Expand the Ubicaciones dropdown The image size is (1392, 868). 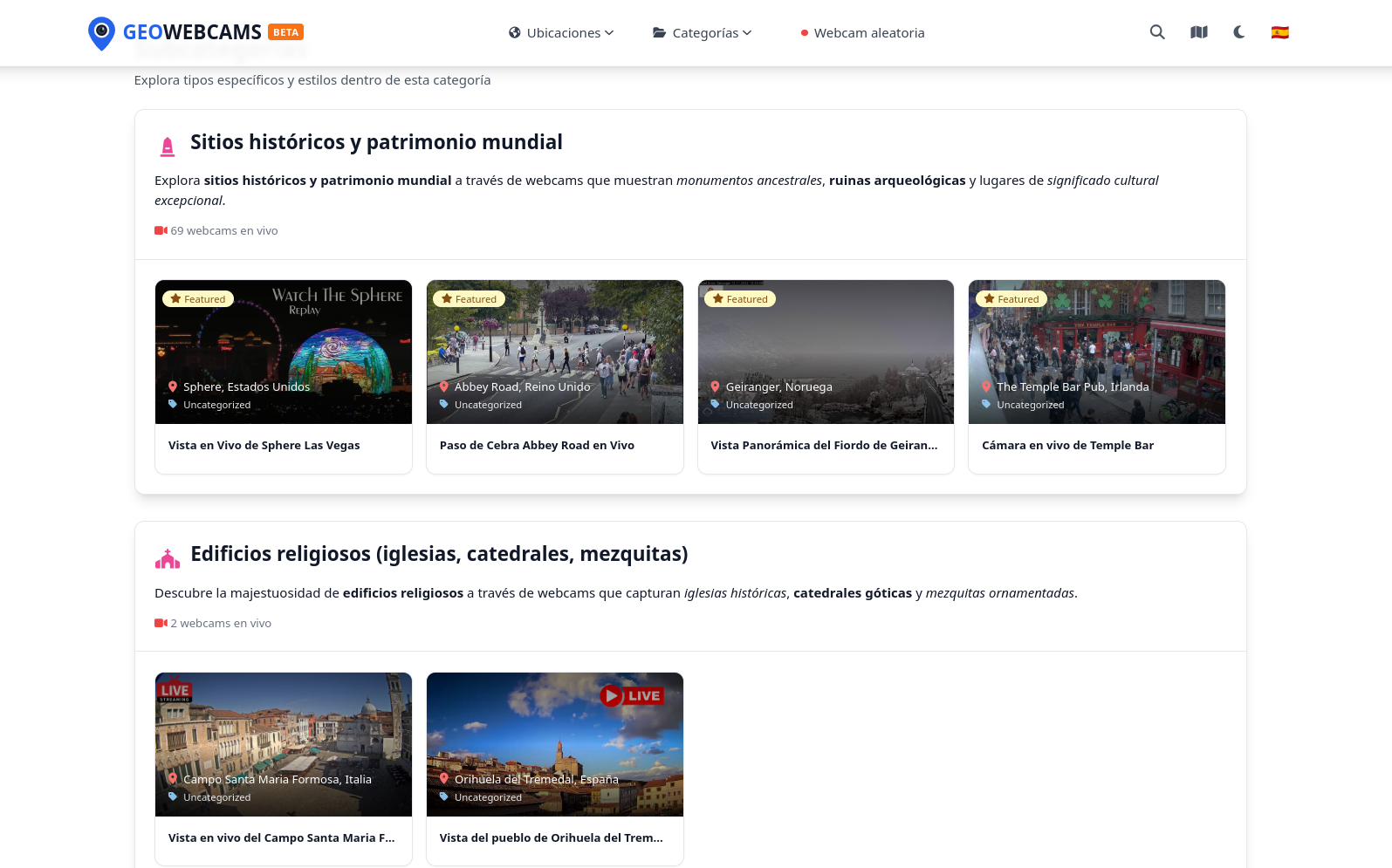tap(561, 33)
